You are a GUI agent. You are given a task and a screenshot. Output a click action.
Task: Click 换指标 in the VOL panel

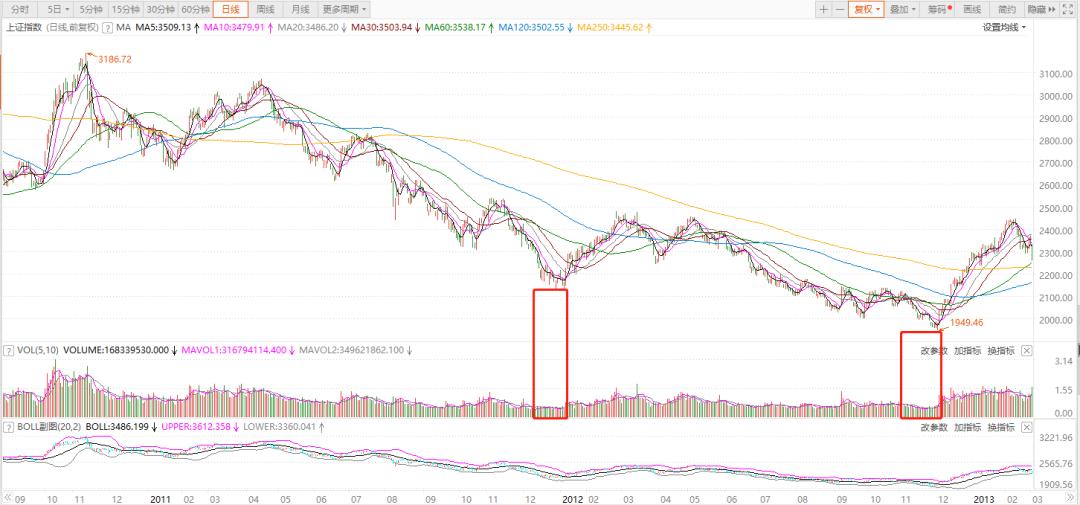(x=1001, y=351)
